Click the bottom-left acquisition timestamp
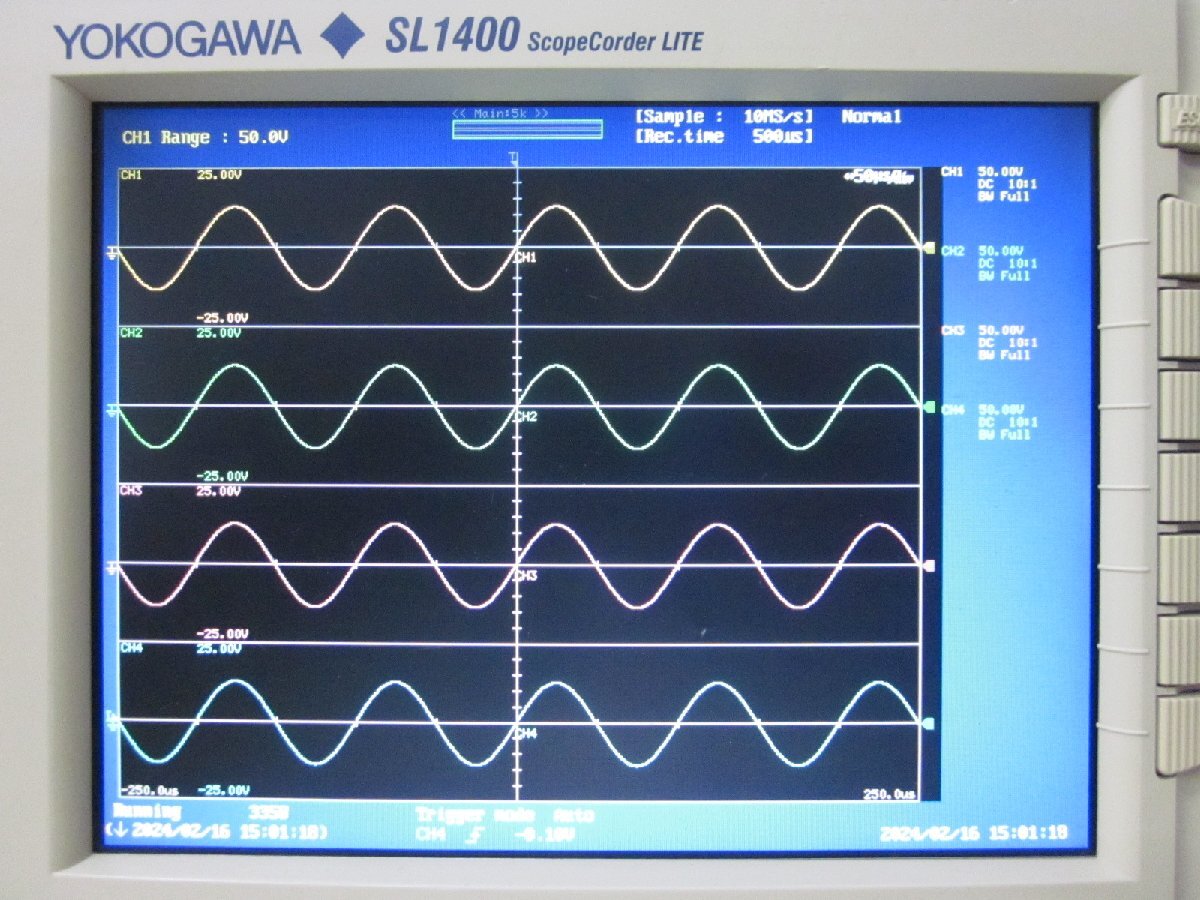The height and width of the screenshot is (900, 1200). pos(216,832)
